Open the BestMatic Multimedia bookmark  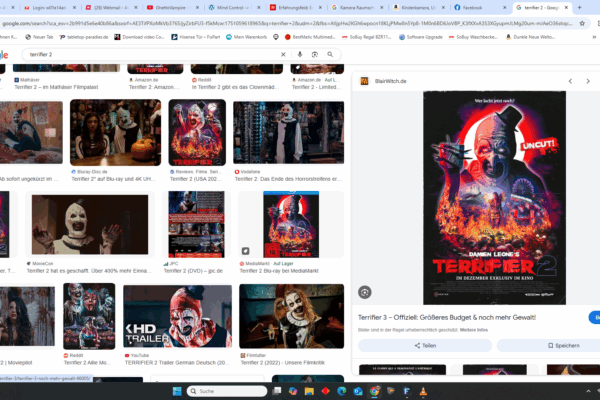[x=310, y=37]
